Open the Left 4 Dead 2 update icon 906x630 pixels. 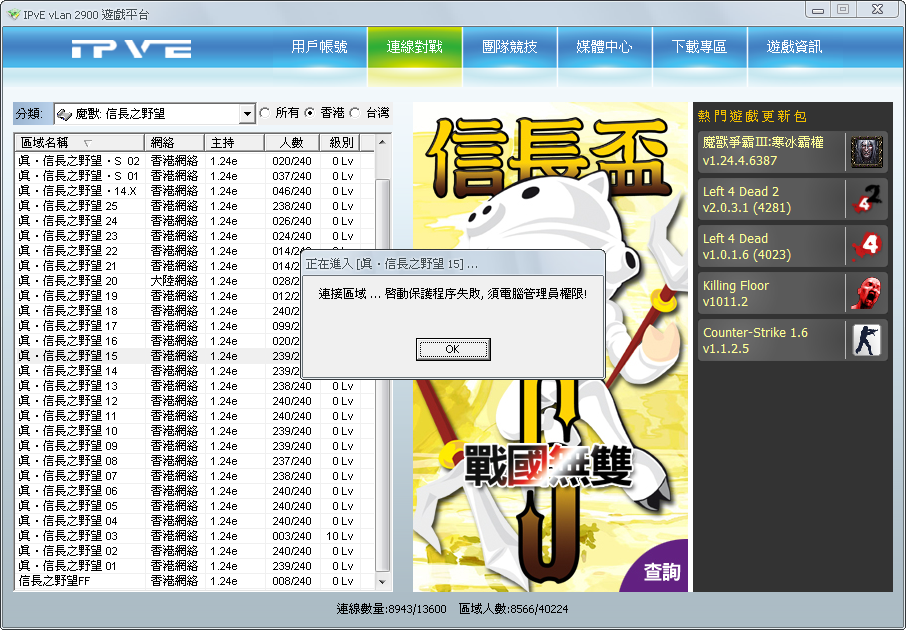coord(867,199)
